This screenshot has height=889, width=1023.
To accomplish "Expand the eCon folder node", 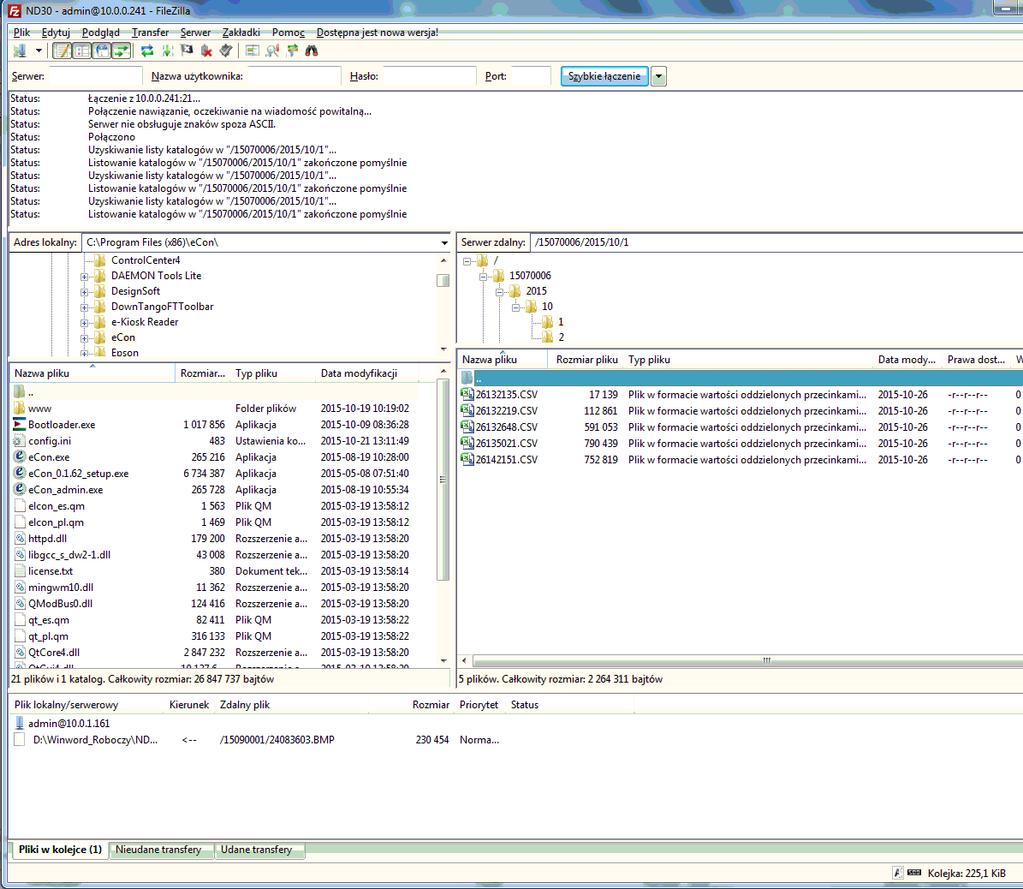I will click(84, 339).
